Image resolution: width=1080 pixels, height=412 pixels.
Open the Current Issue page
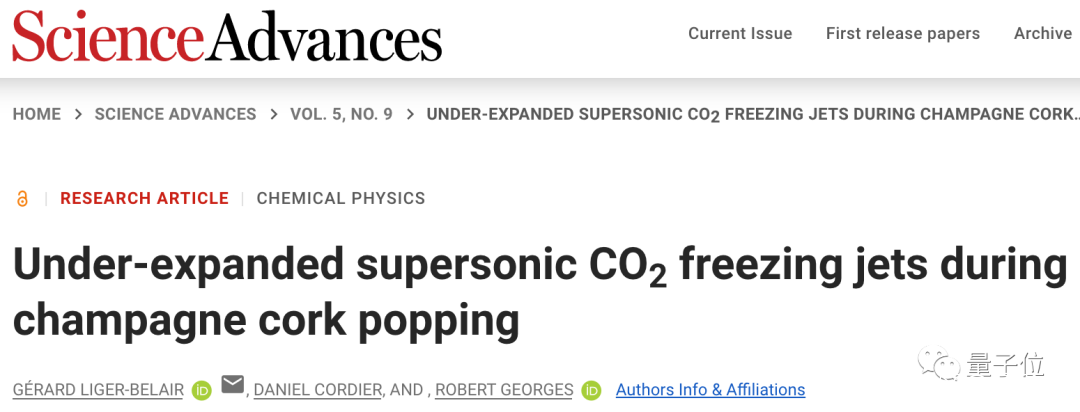tap(740, 34)
